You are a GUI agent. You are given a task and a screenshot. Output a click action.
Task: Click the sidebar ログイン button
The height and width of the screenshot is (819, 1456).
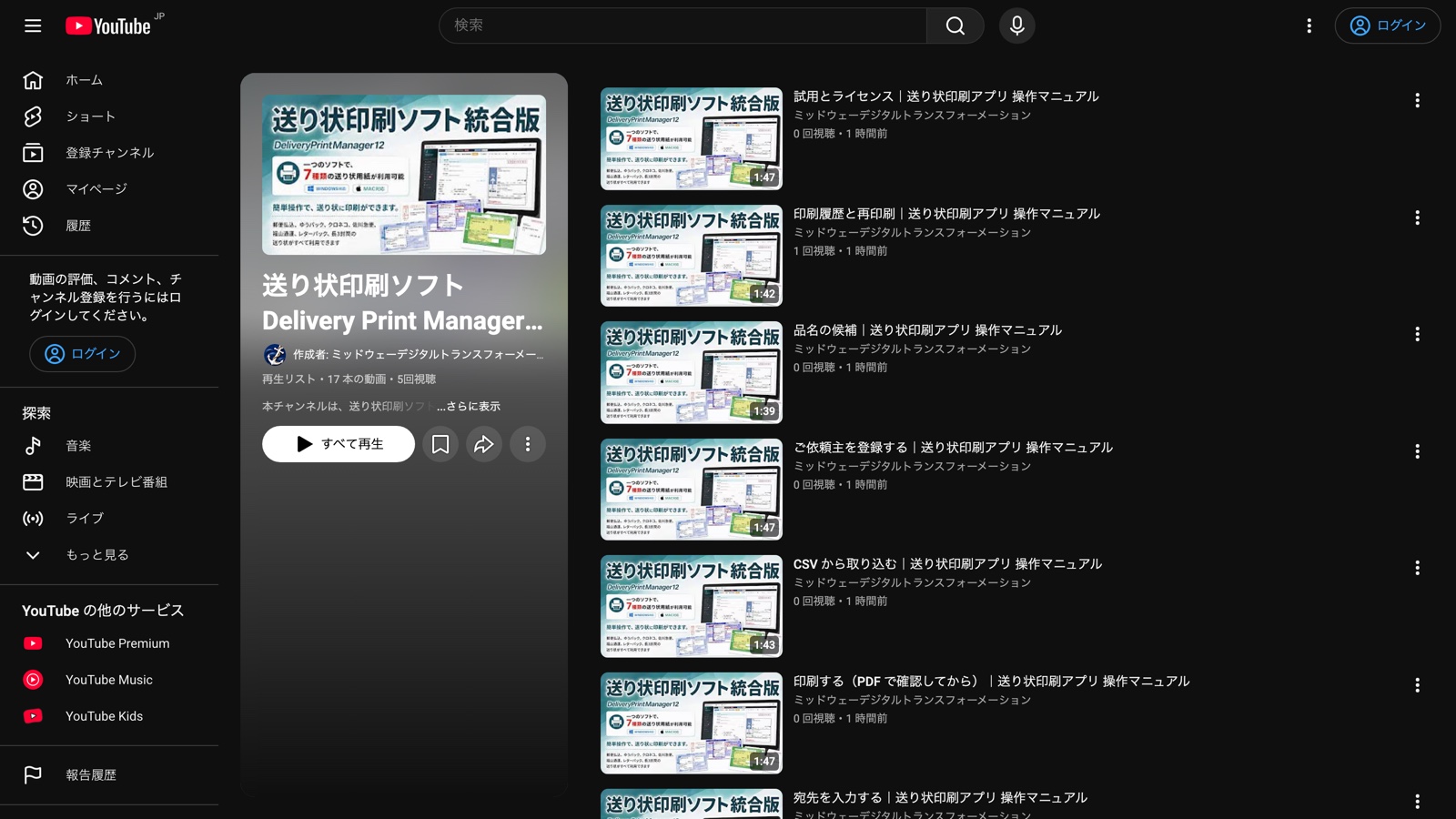(x=83, y=354)
